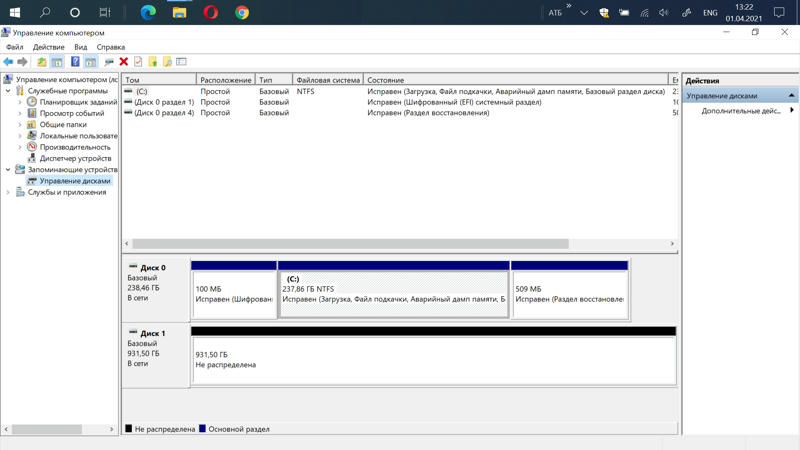Collapse Управление дисками actions section arrow
This screenshot has height=450, width=800.
point(791,95)
